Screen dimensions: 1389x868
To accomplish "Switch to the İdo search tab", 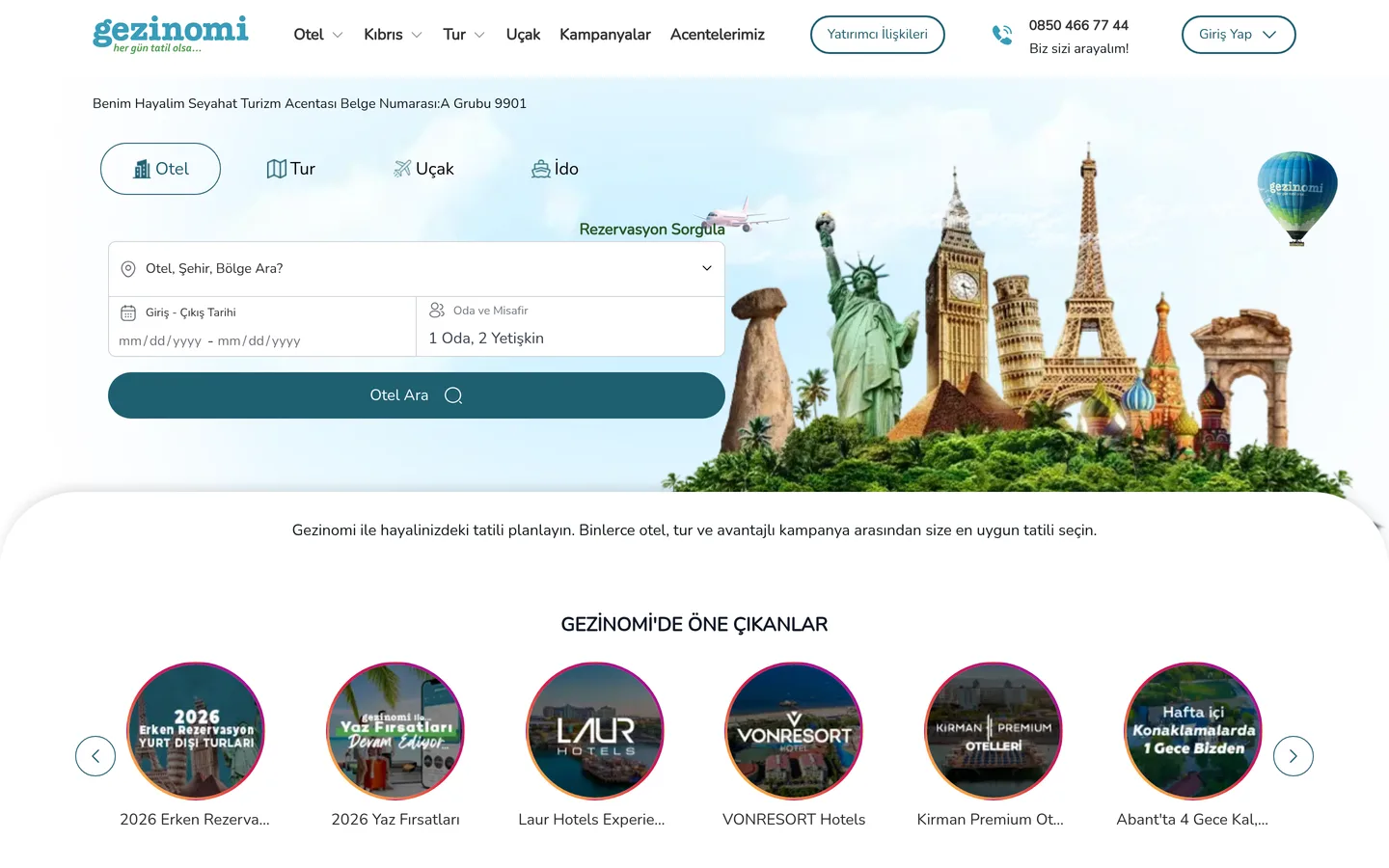I will coord(555,169).
